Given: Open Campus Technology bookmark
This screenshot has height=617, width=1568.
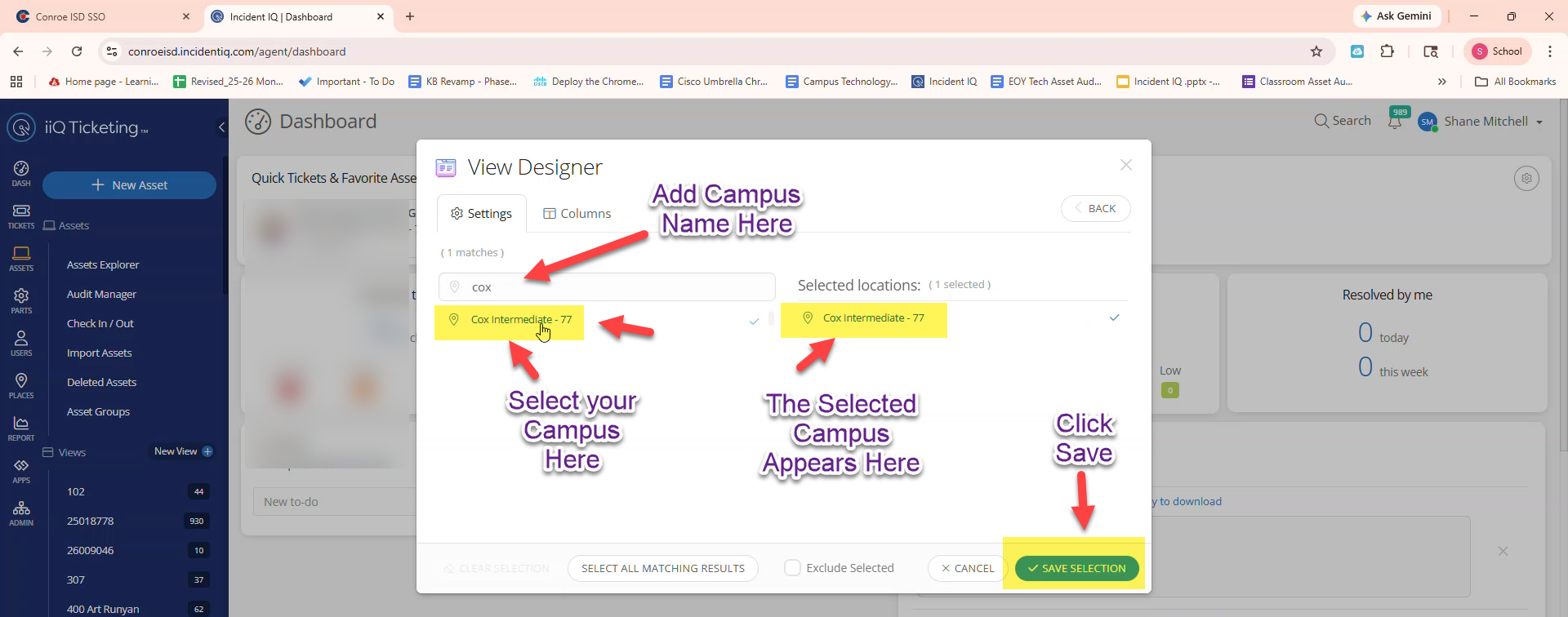Looking at the screenshot, I should point(842,82).
